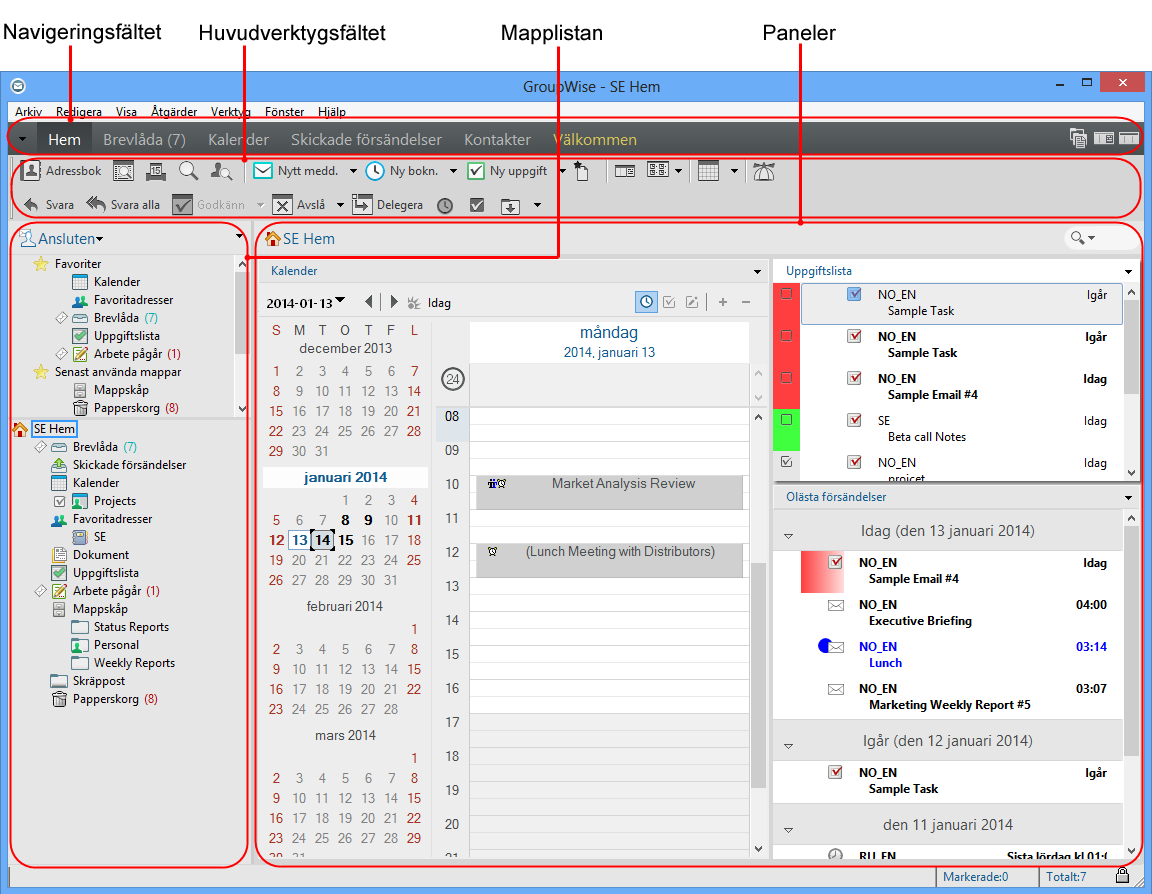Viewport: 1152px width, 894px height.
Task: Switch to the Brevlåda (7) tab
Action: 144,140
